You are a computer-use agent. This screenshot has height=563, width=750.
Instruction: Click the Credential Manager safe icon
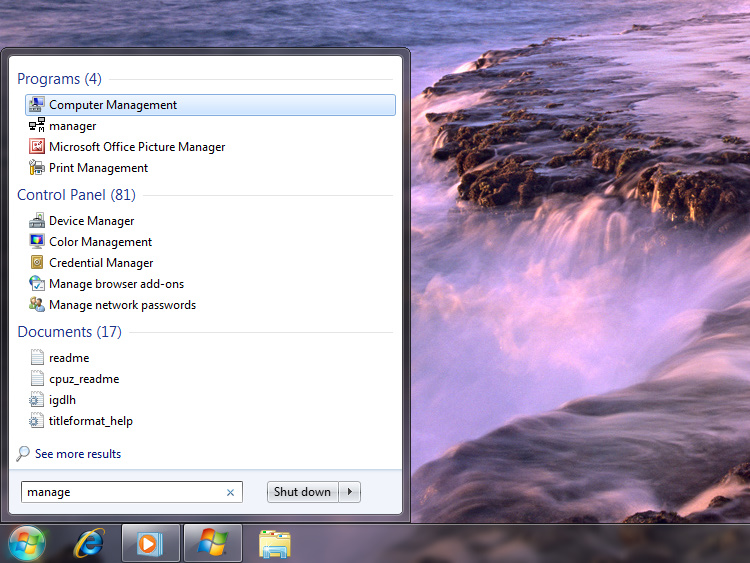37,262
